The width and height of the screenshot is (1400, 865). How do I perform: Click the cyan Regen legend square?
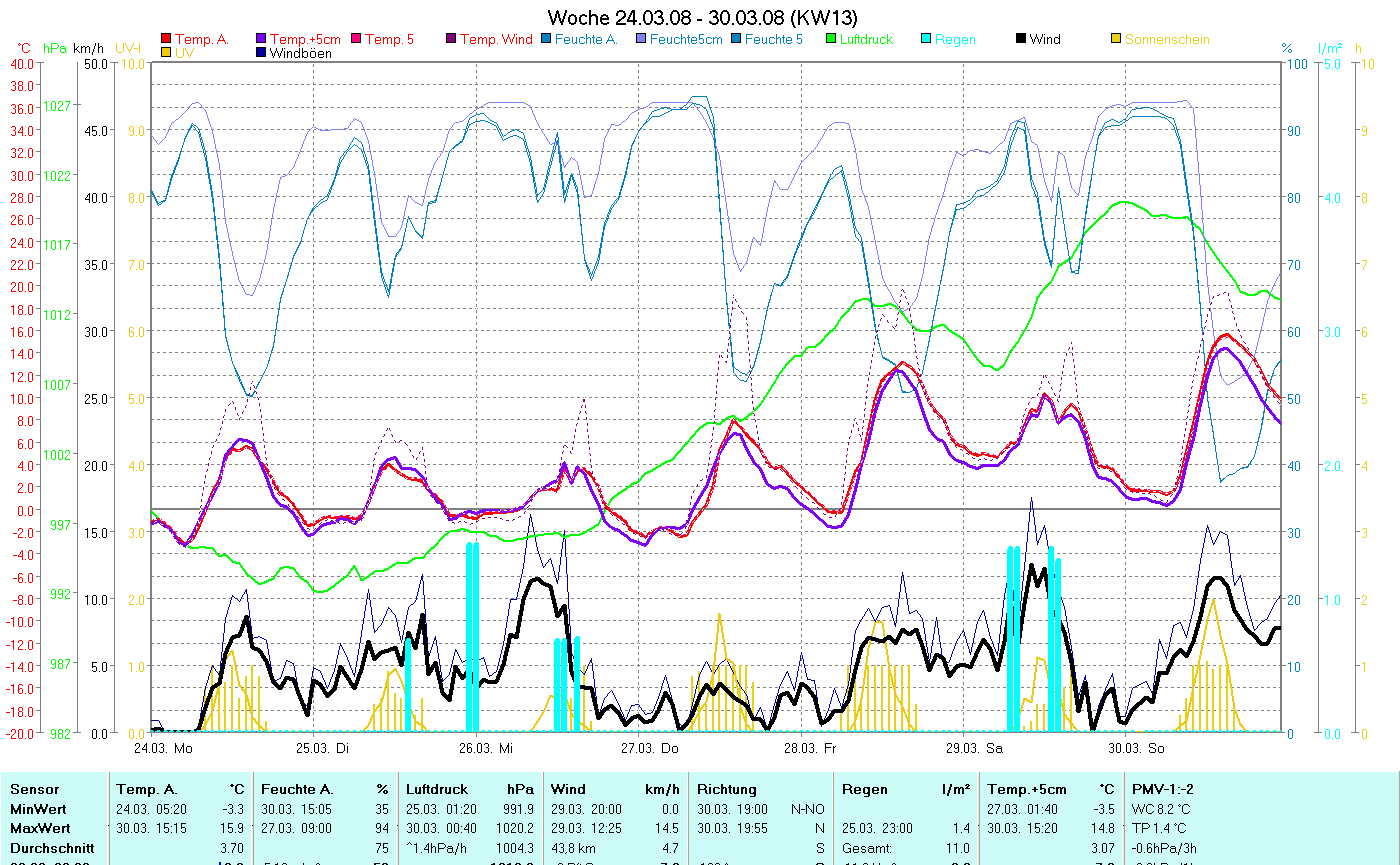(926, 39)
